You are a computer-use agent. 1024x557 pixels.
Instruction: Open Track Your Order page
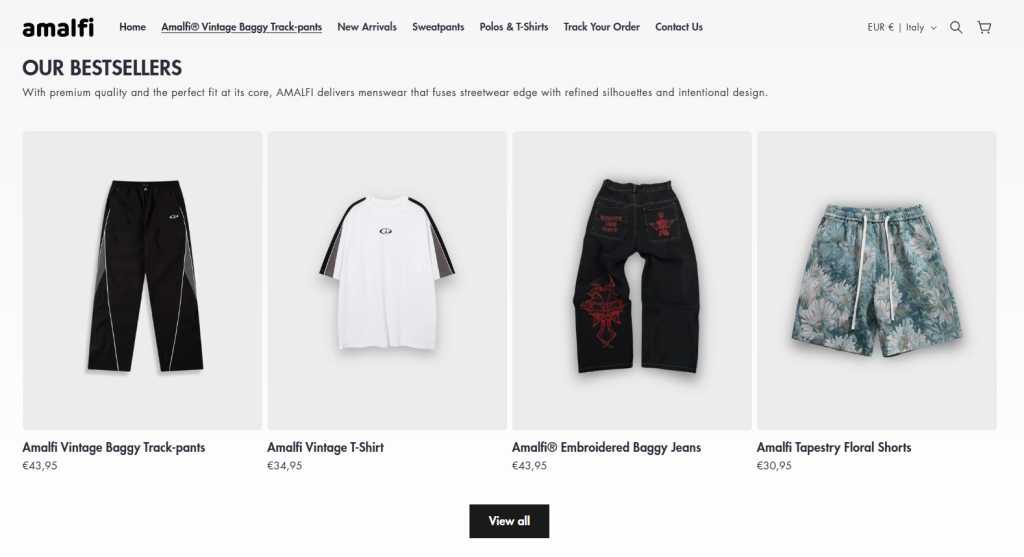pos(601,27)
